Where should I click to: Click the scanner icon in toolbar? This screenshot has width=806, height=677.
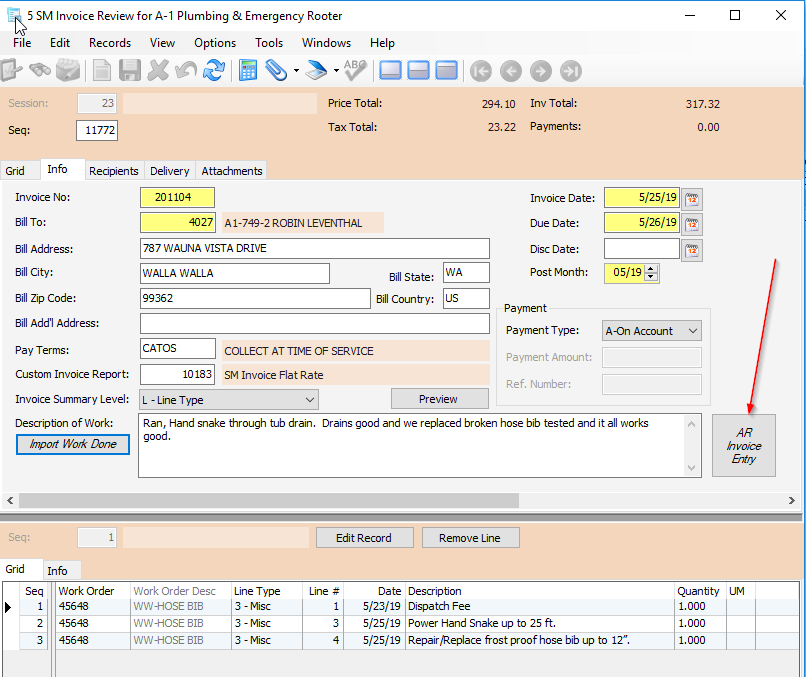[x=316, y=70]
